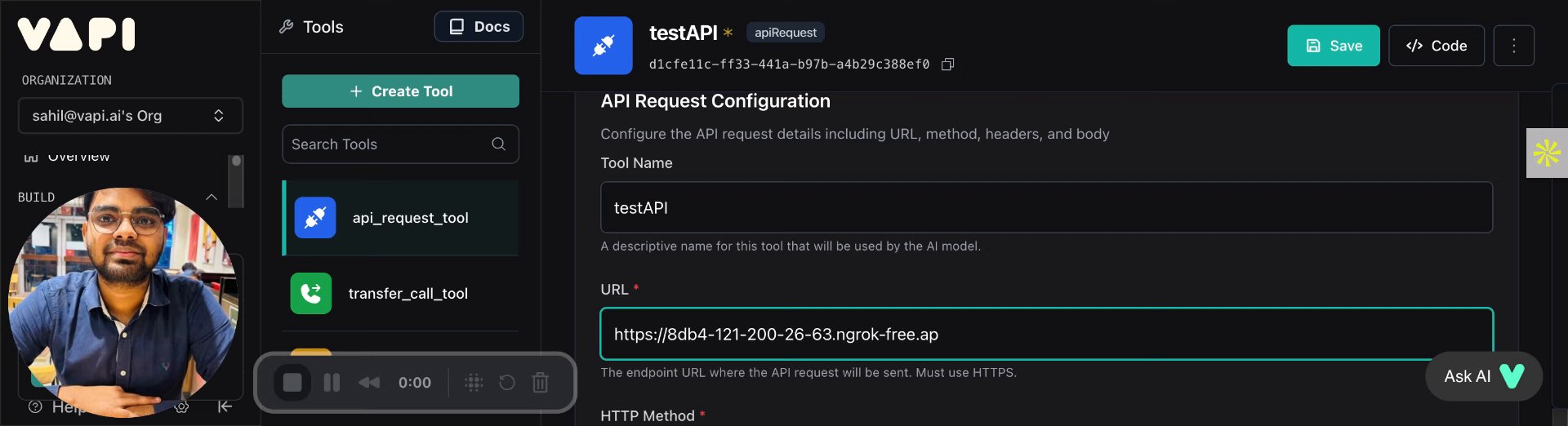Open the Code view

pos(1436,46)
